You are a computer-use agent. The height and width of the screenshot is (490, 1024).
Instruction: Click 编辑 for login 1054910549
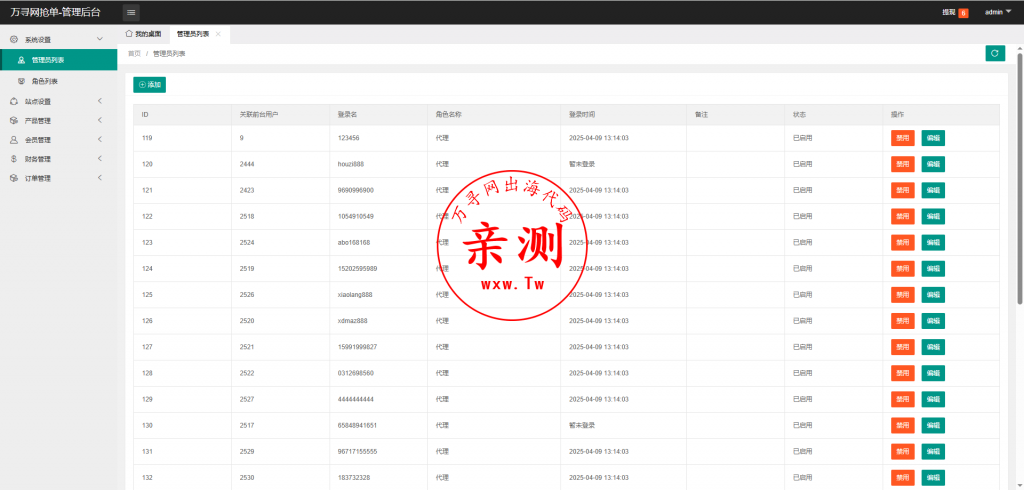tap(933, 216)
